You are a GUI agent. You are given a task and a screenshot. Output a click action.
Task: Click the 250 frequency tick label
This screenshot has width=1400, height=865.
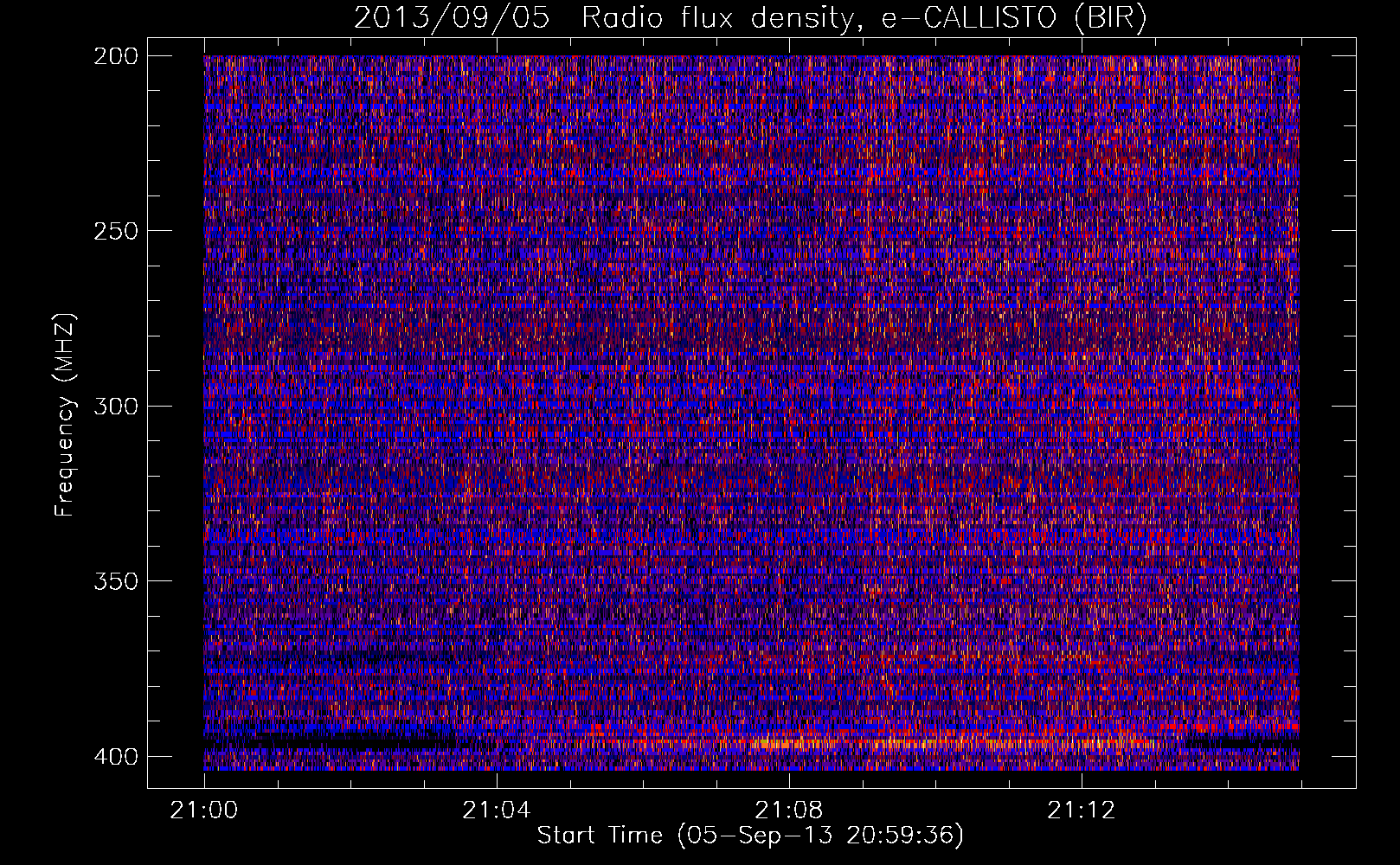(x=115, y=231)
